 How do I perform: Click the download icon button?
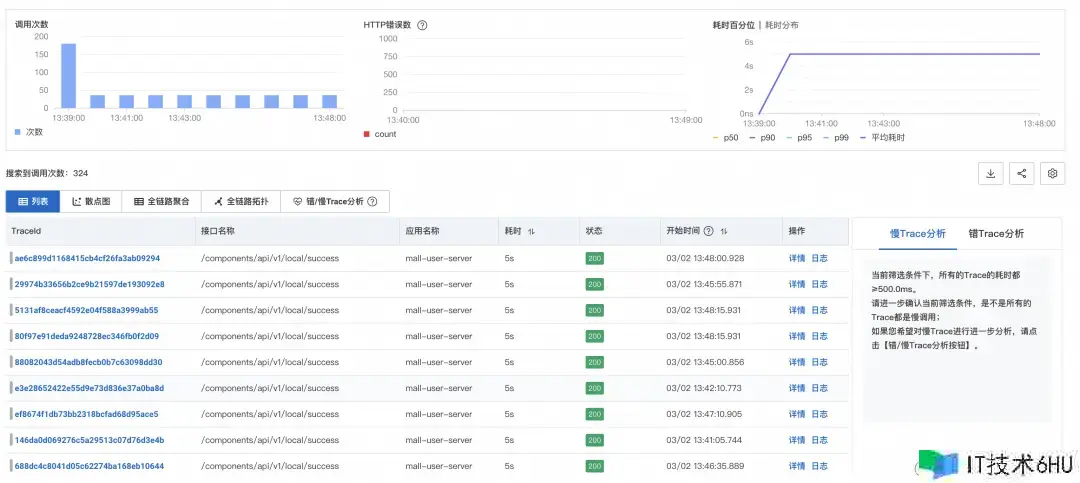[x=990, y=173]
